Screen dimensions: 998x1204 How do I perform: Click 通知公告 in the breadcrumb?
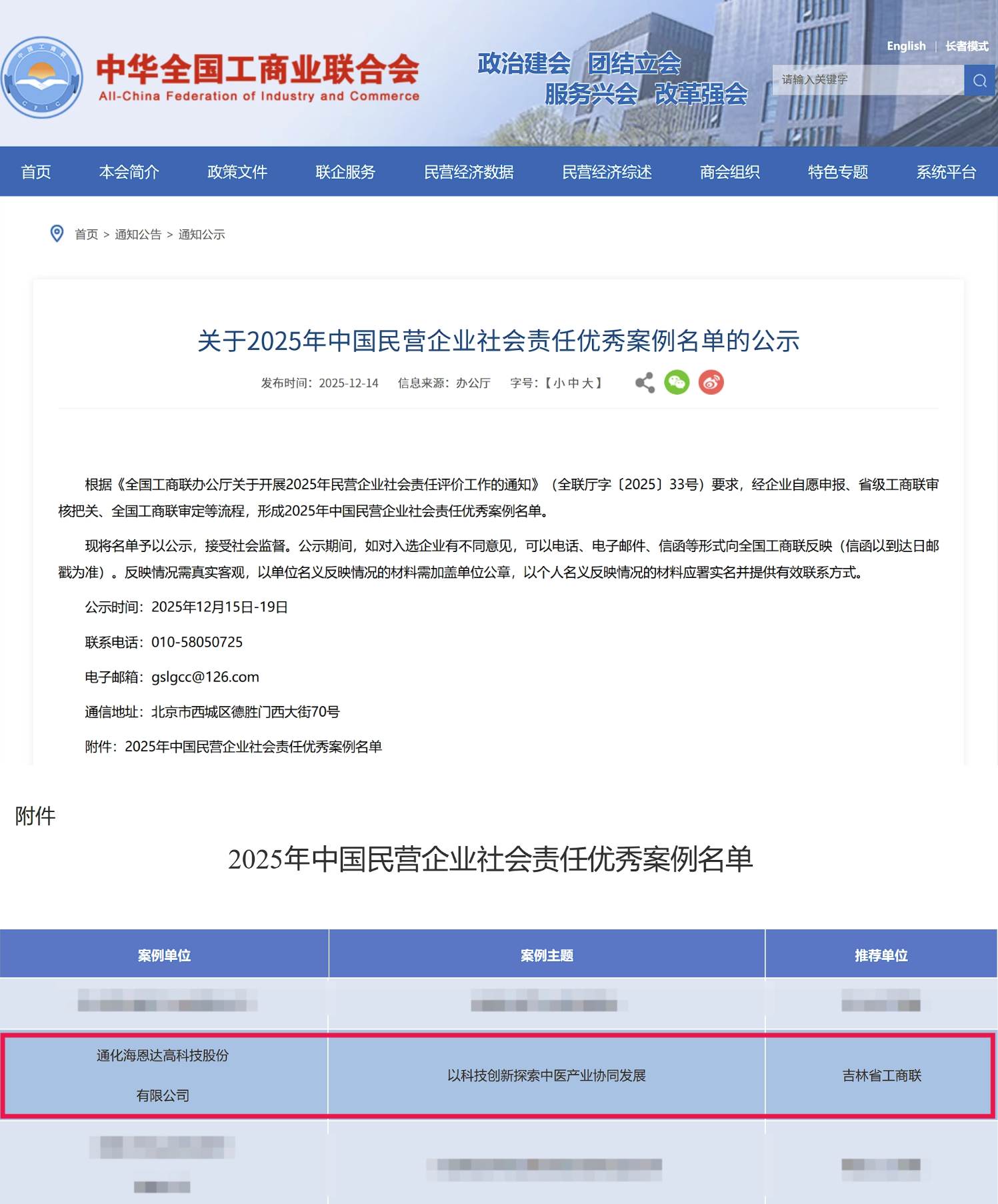coord(138,235)
